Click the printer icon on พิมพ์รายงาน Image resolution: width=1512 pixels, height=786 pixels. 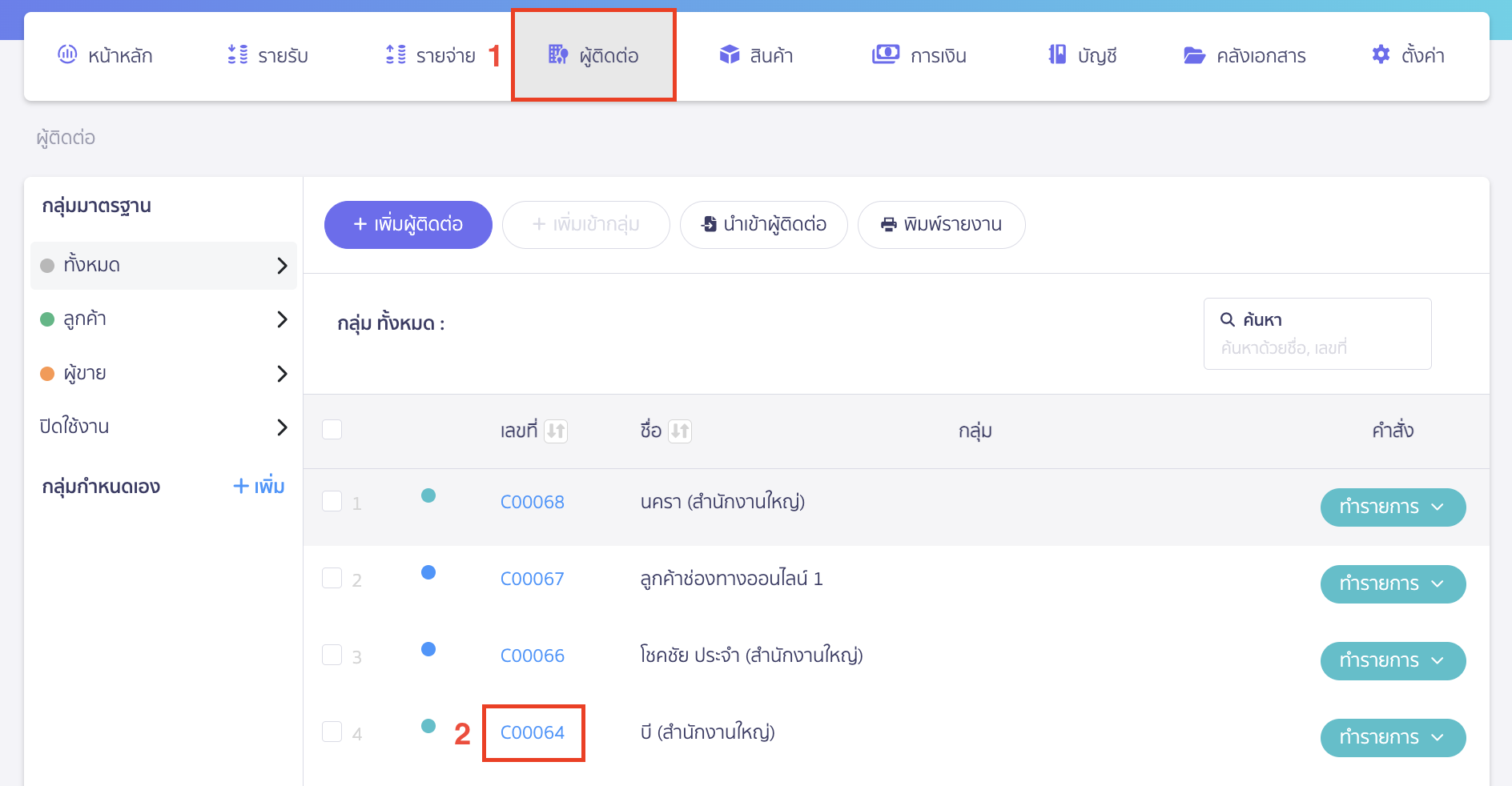pyautogui.click(x=889, y=225)
